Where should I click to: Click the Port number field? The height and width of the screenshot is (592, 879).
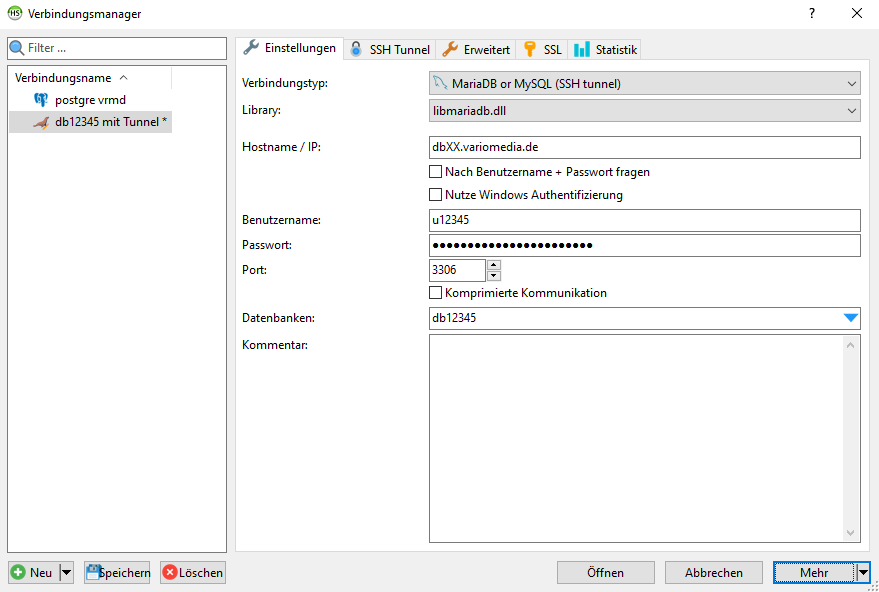tap(457, 270)
